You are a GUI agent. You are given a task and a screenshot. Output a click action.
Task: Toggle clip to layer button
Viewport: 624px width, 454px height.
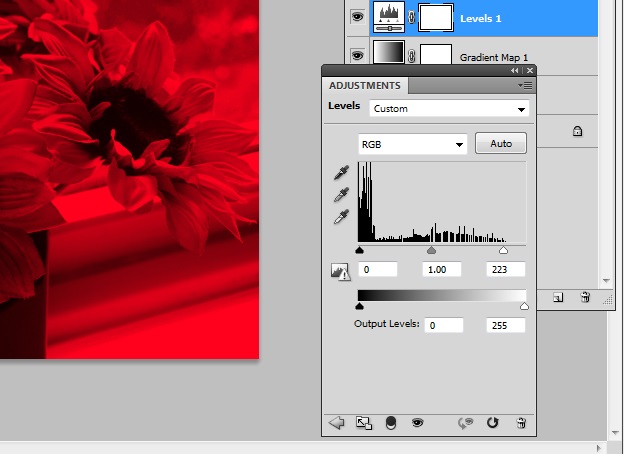click(390, 423)
